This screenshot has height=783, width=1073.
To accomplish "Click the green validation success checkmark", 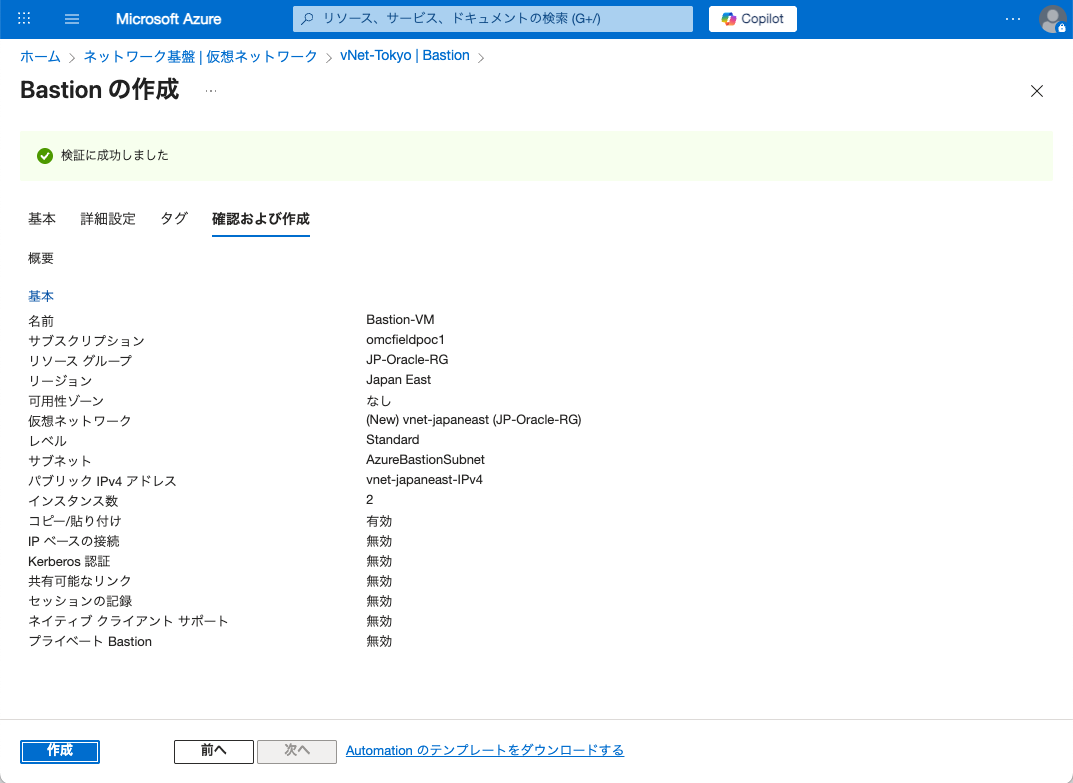I will coord(45,156).
